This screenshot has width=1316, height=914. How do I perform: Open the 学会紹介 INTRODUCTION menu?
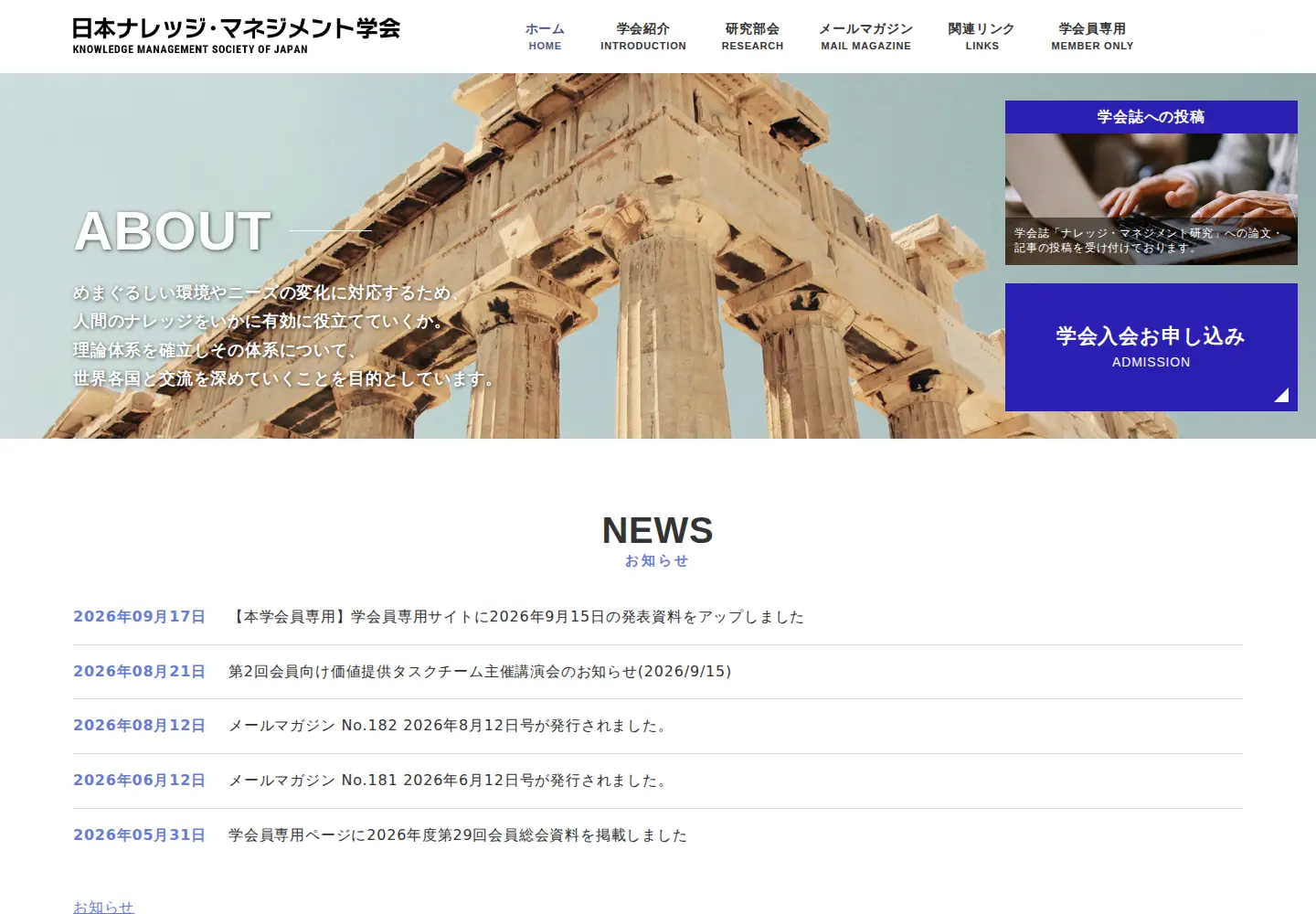point(643,37)
